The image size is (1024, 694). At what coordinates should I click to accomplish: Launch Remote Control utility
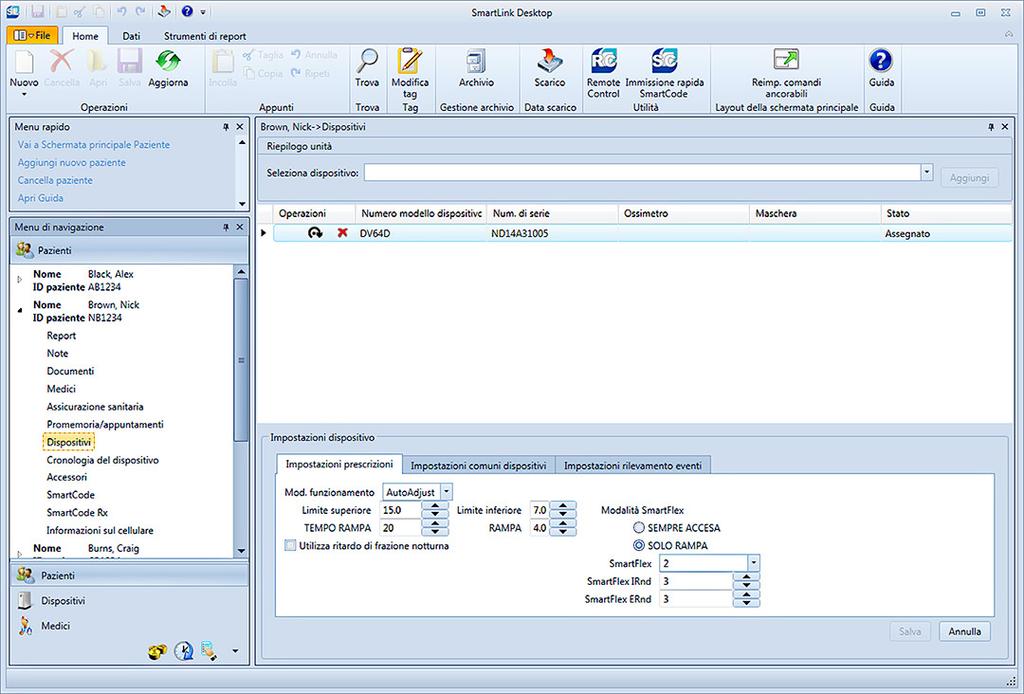(x=603, y=61)
